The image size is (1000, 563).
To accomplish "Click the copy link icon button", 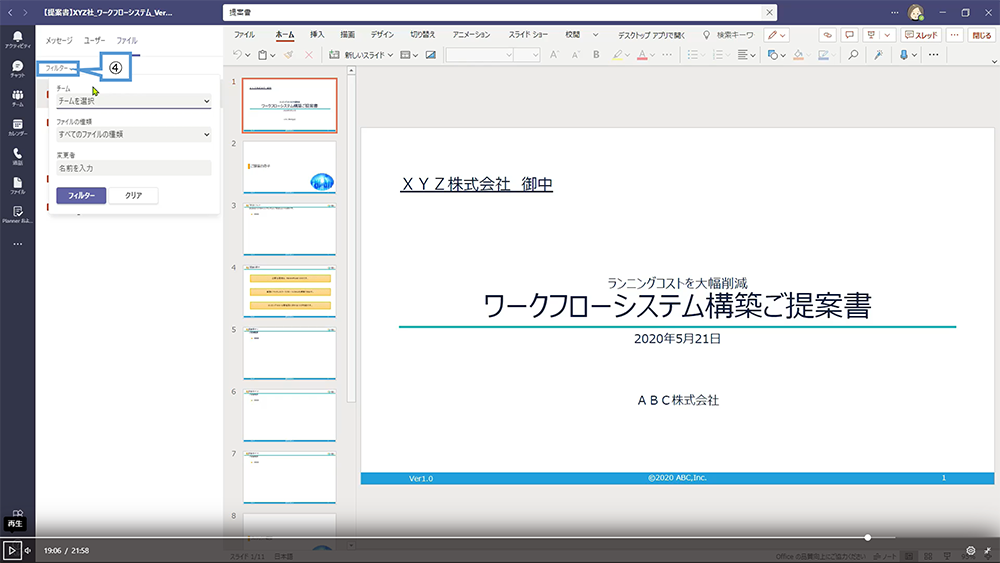I will tap(827, 35).
